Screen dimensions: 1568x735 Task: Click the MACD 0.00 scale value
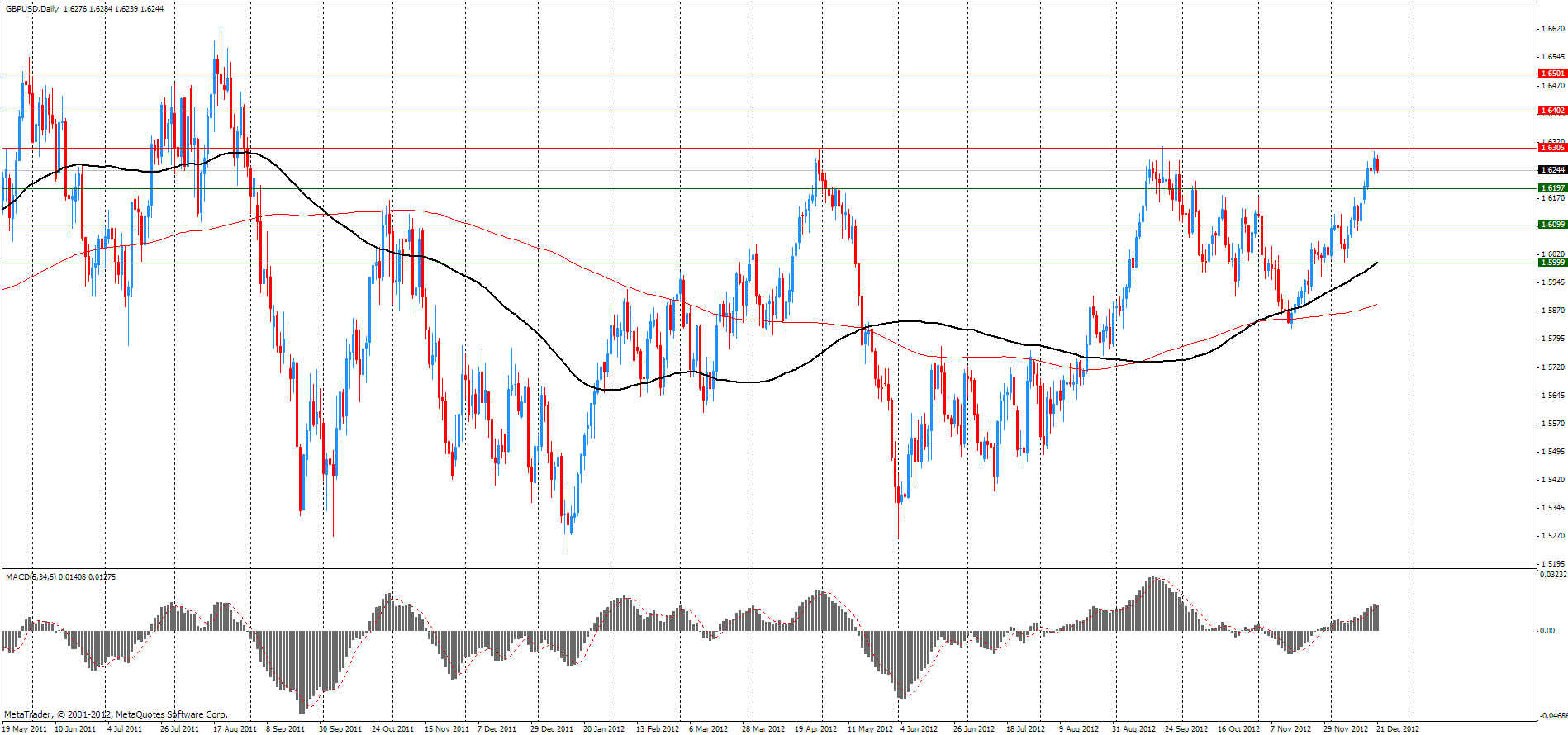click(1547, 631)
